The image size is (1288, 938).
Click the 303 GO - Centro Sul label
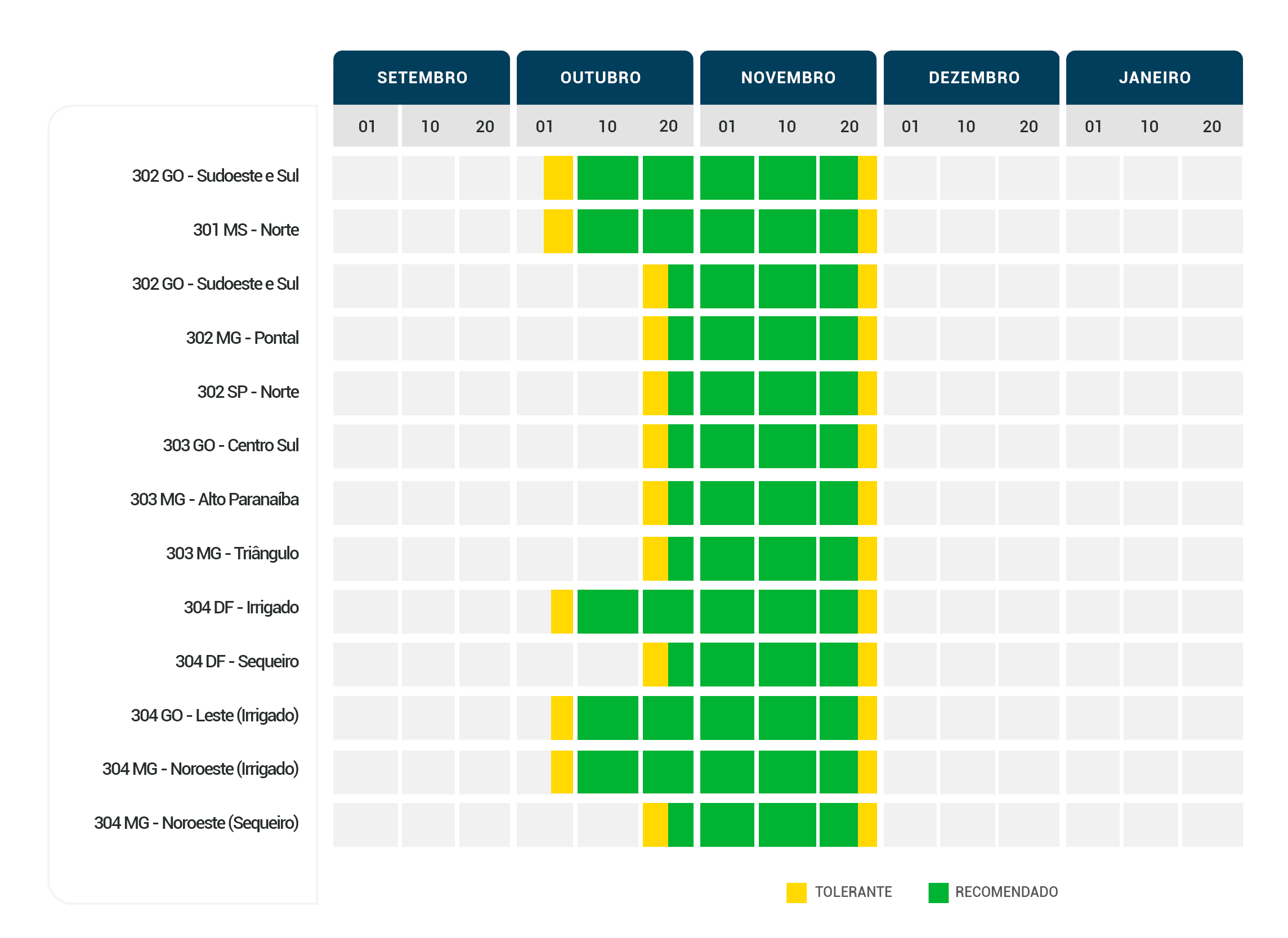click(231, 446)
